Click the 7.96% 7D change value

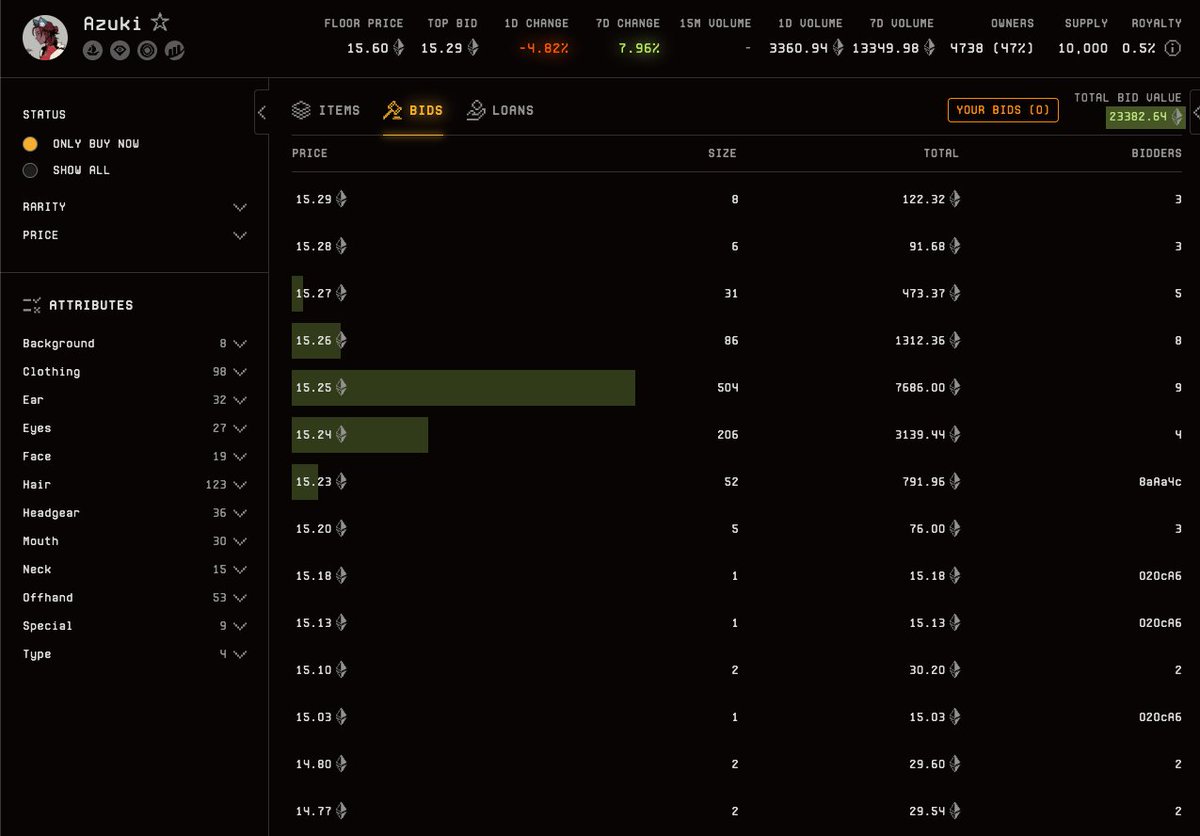pos(638,47)
